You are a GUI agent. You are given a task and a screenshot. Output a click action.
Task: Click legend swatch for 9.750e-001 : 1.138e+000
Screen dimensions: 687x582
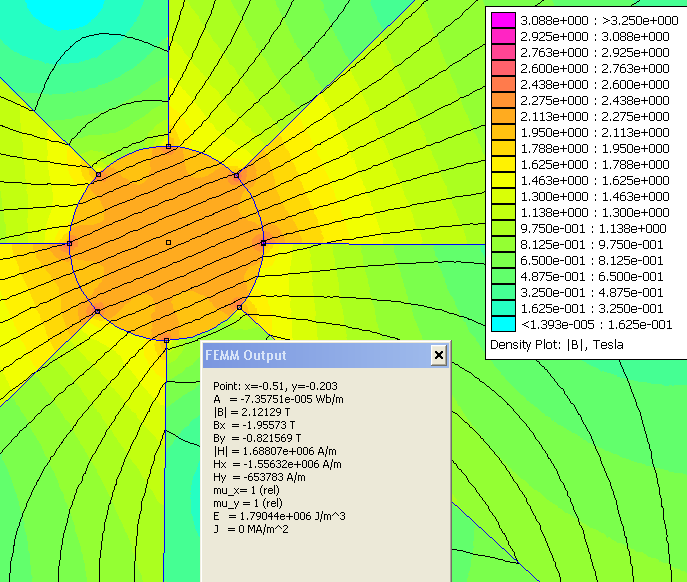coord(503,228)
